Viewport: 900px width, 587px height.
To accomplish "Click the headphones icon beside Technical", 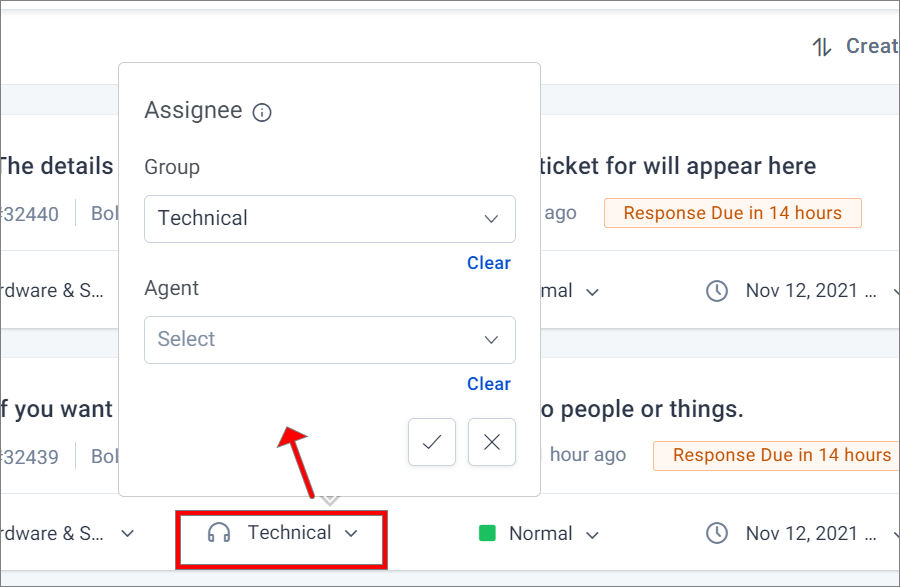I will 219,533.
